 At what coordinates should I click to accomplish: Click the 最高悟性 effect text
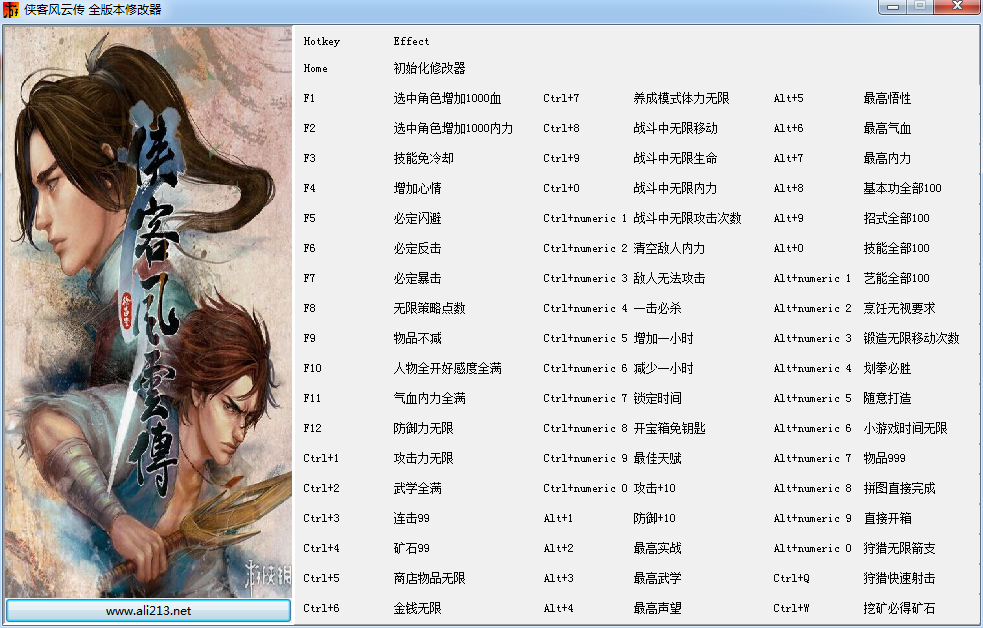887,99
